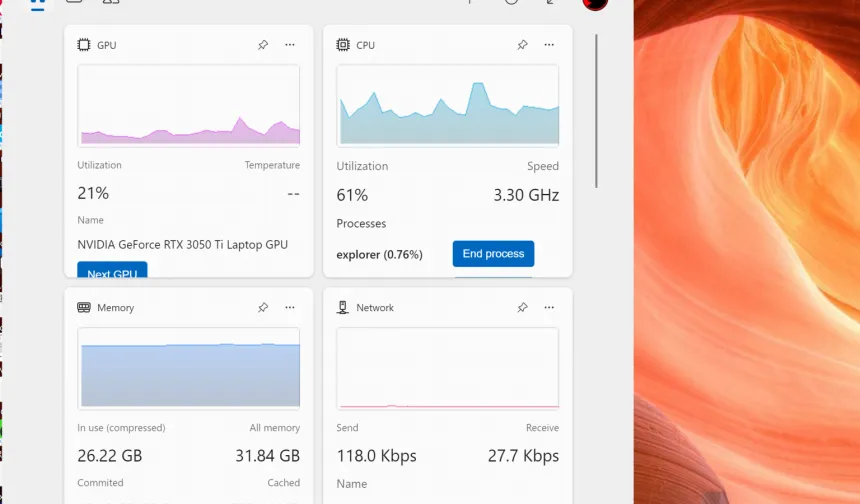860x504 pixels.
Task: Click the All memory label
Action: tap(275, 428)
